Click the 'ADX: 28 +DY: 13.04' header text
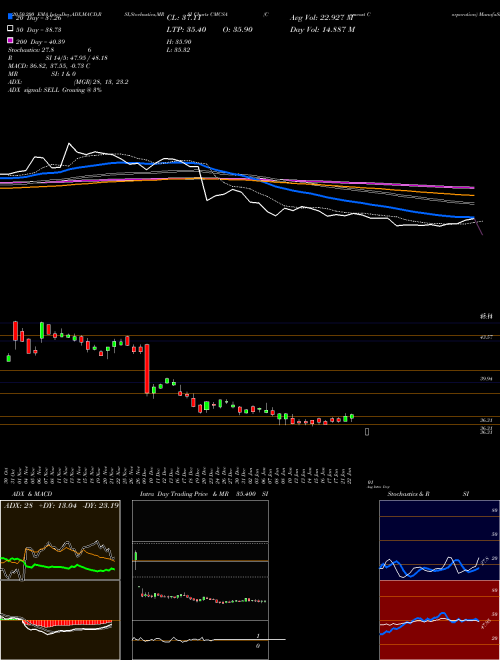The height and width of the screenshot is (660, 500). pyautogui.click(x=61, y=505)
